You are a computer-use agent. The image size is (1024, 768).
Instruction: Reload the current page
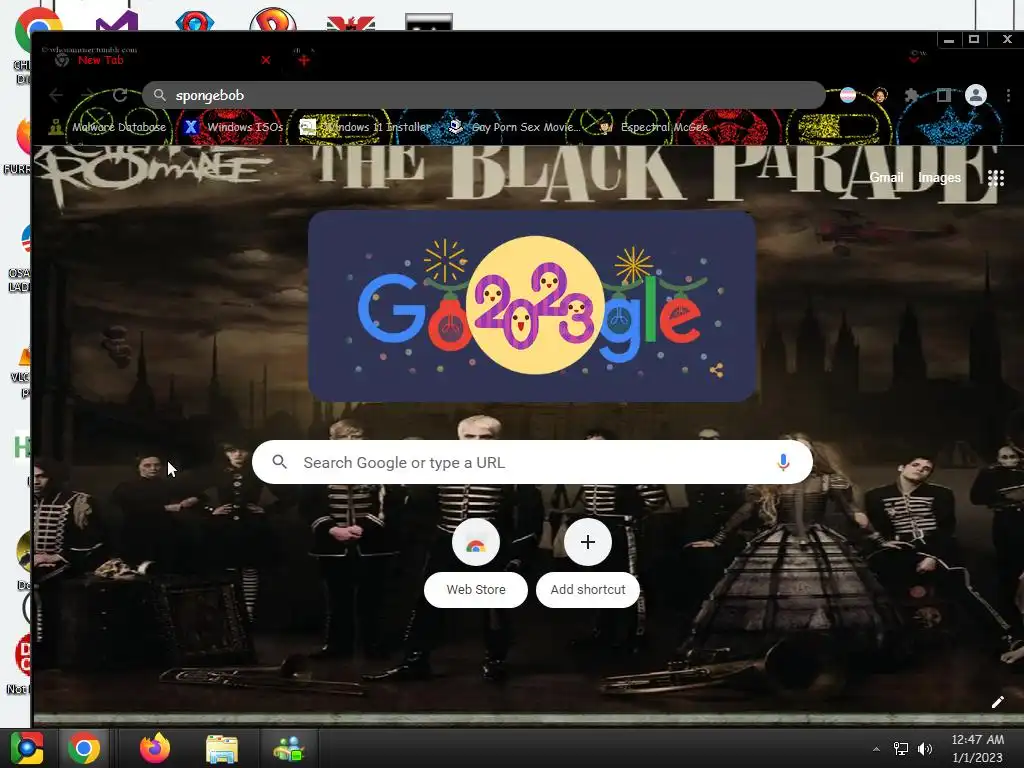click(120, 95)
